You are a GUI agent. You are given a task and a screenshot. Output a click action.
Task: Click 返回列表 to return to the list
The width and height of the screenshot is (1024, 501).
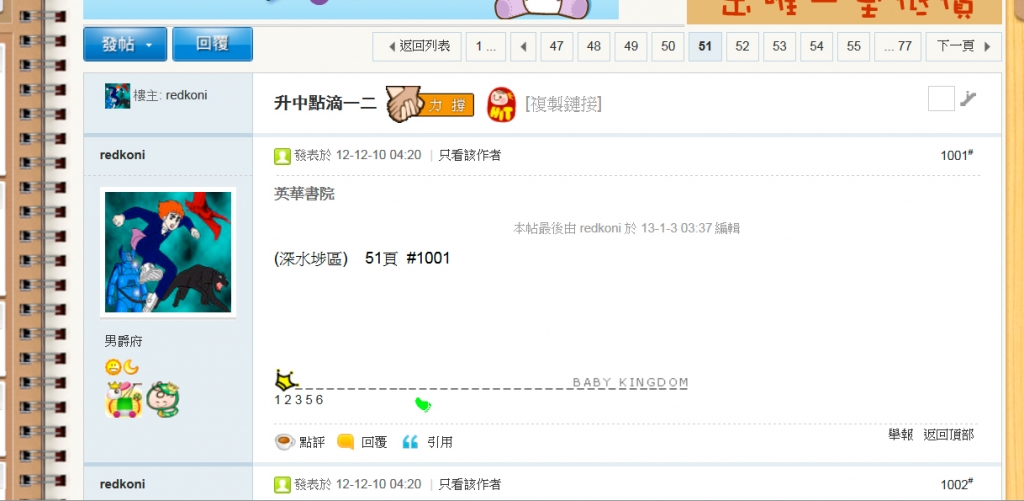coord(417,46)
